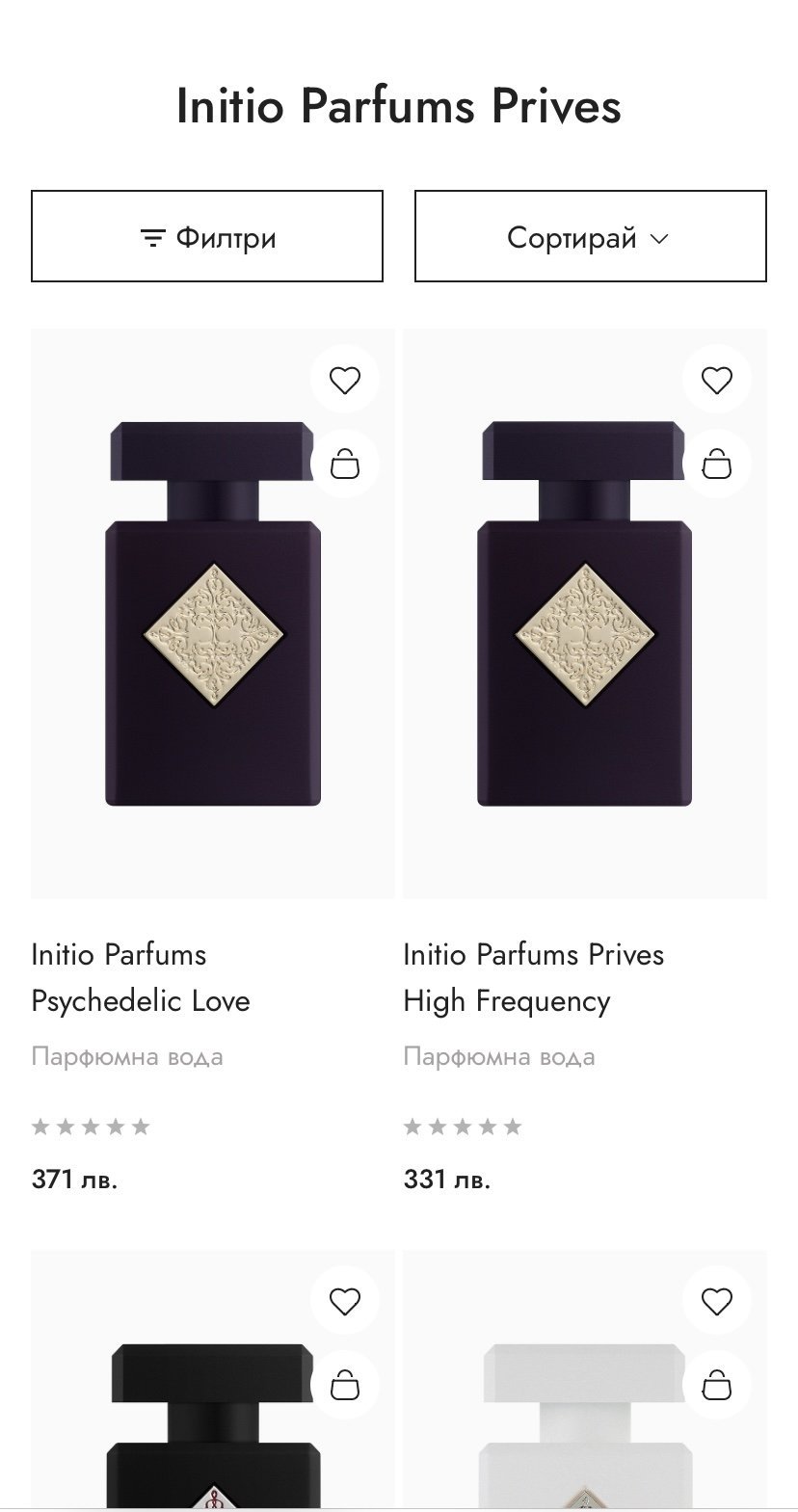Add High Frequency to shopping bag
Viewport: 798px width, 1512px height.
716,464
